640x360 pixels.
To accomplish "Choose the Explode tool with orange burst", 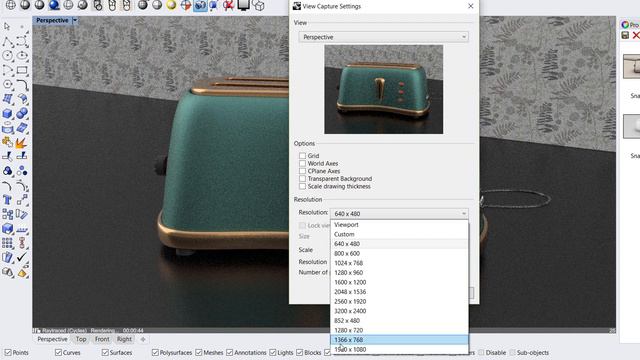I will point(22,142).
